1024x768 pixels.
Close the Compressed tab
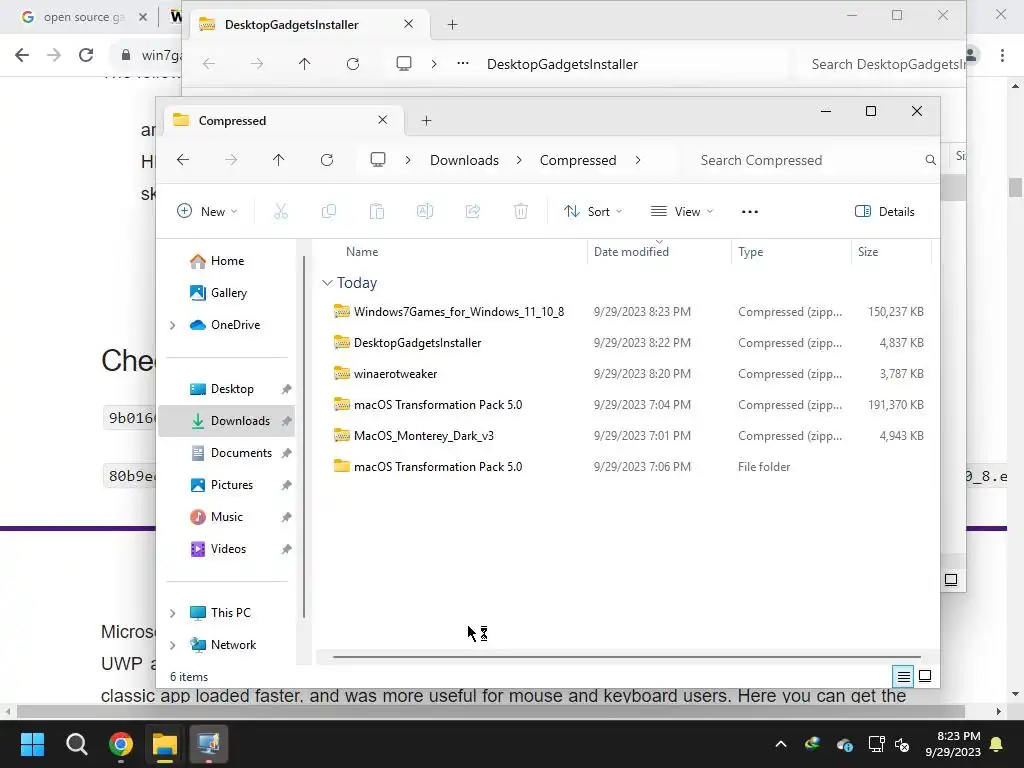pos(383,120)
